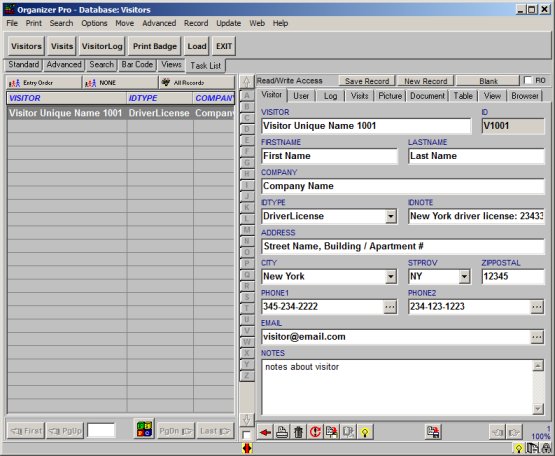Switch to the Picture tab
Image resolution: width=555 pixels, height=456 pixels.
coord(390,96)
